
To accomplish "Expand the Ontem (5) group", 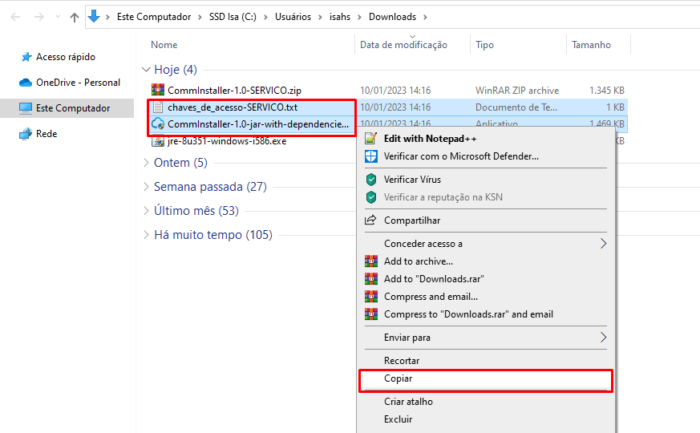I will click(x=147, y=162).
